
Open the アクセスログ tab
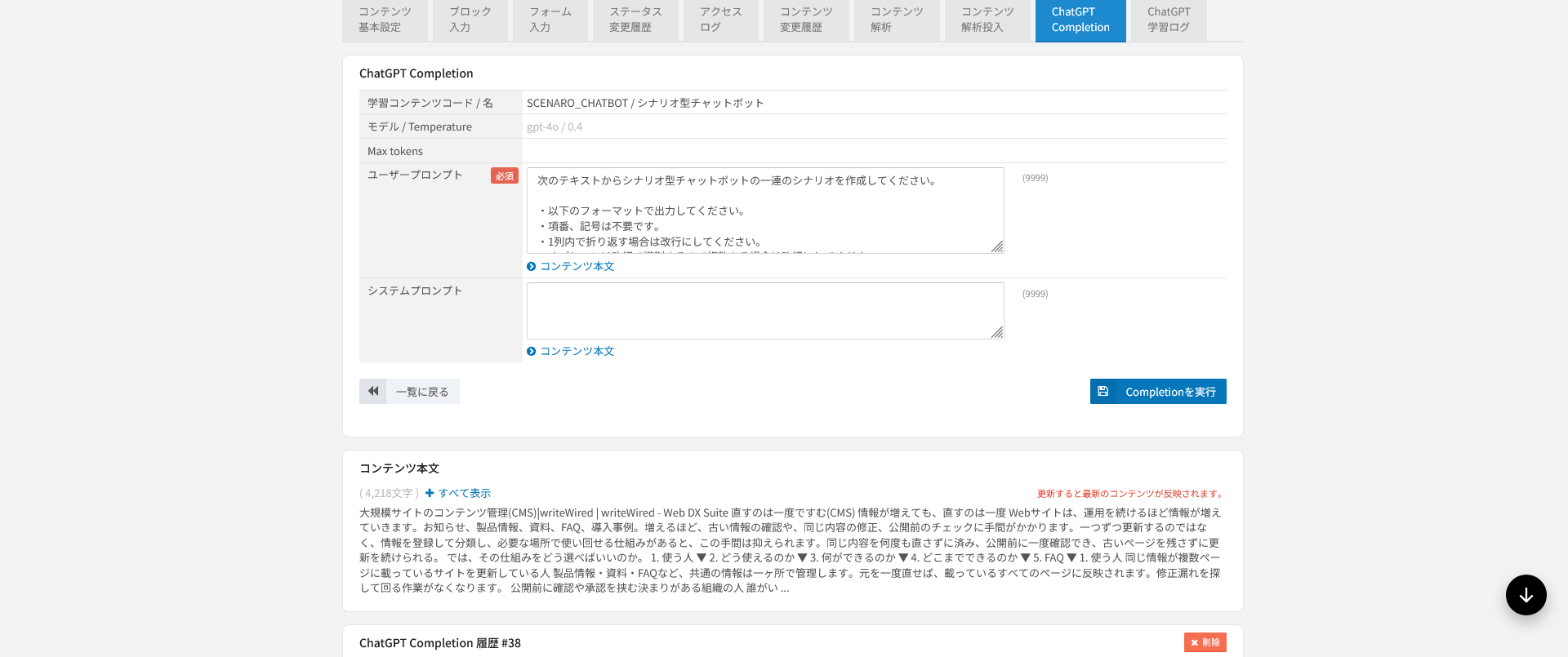[x=720, y=20]
